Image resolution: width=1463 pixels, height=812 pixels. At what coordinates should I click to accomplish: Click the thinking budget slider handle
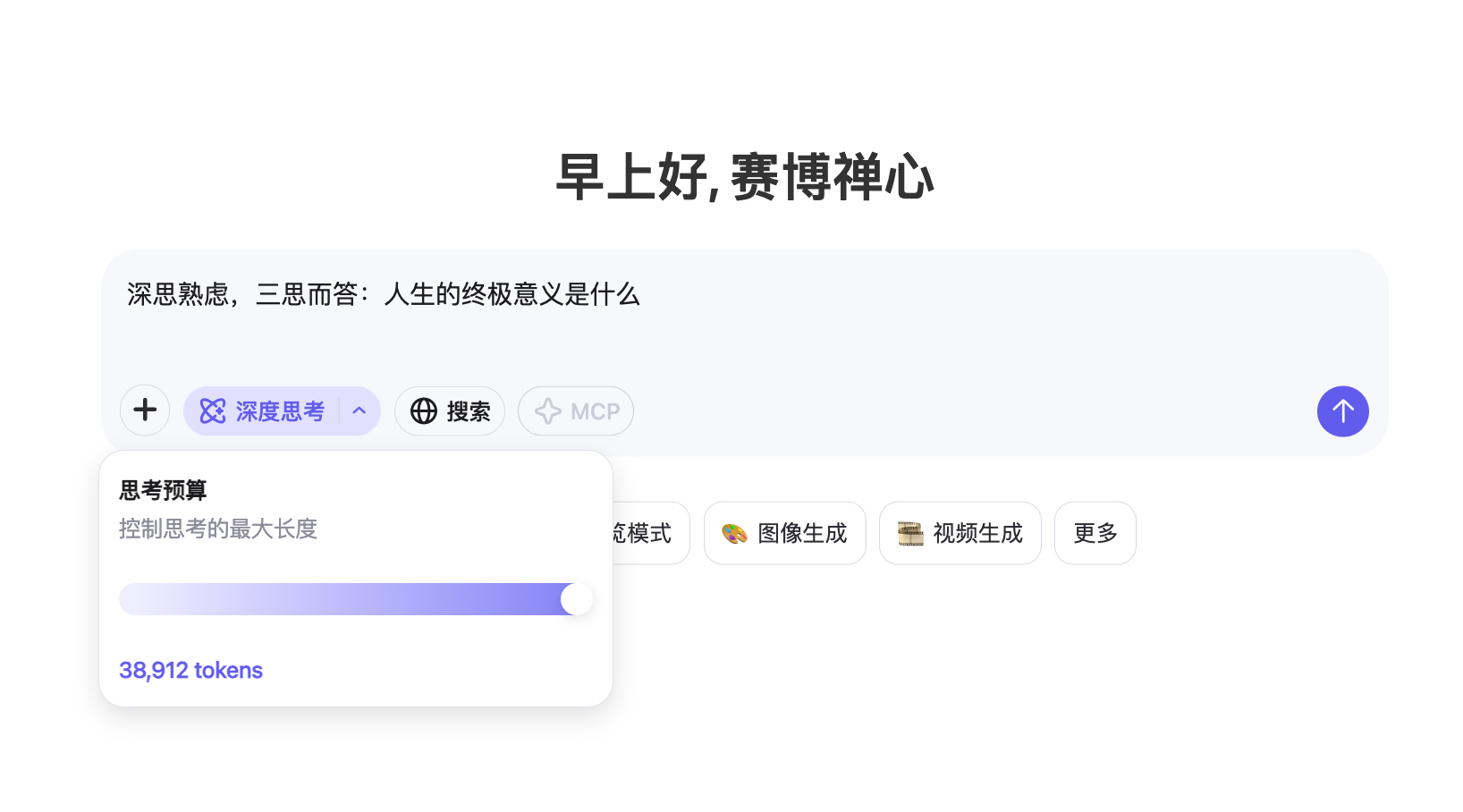[577, 599]
